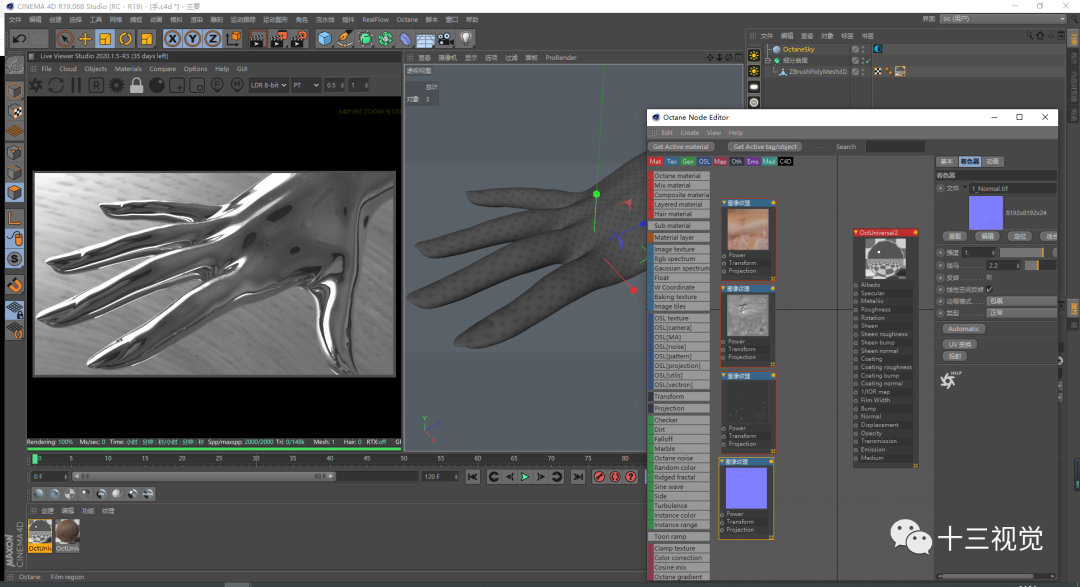Open the LDR 8-bit dropdown
This screenshot has width=1080, height=587.
268,85
